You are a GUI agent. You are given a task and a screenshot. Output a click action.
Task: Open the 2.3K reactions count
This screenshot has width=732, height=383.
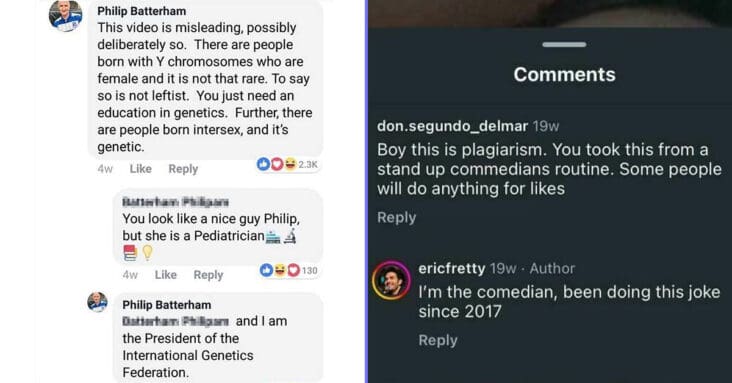coord(308,164)
